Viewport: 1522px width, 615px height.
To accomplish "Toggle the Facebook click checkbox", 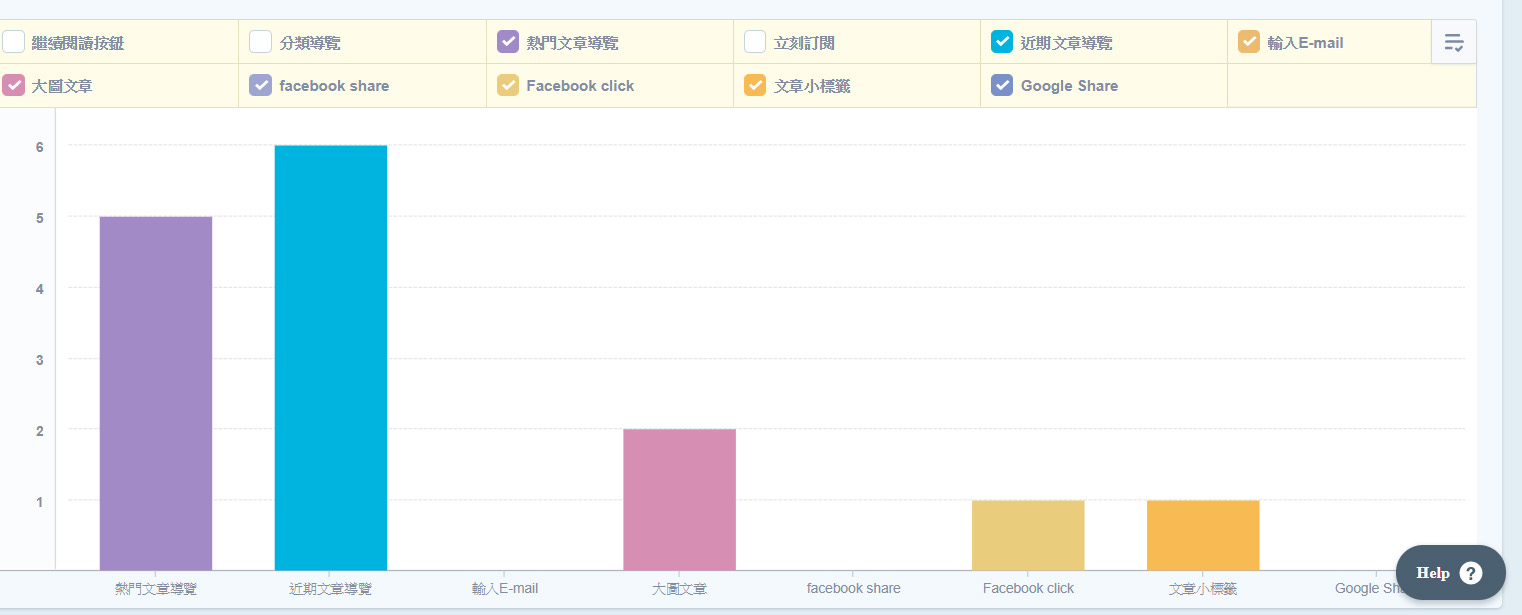I will coord(508,85).
